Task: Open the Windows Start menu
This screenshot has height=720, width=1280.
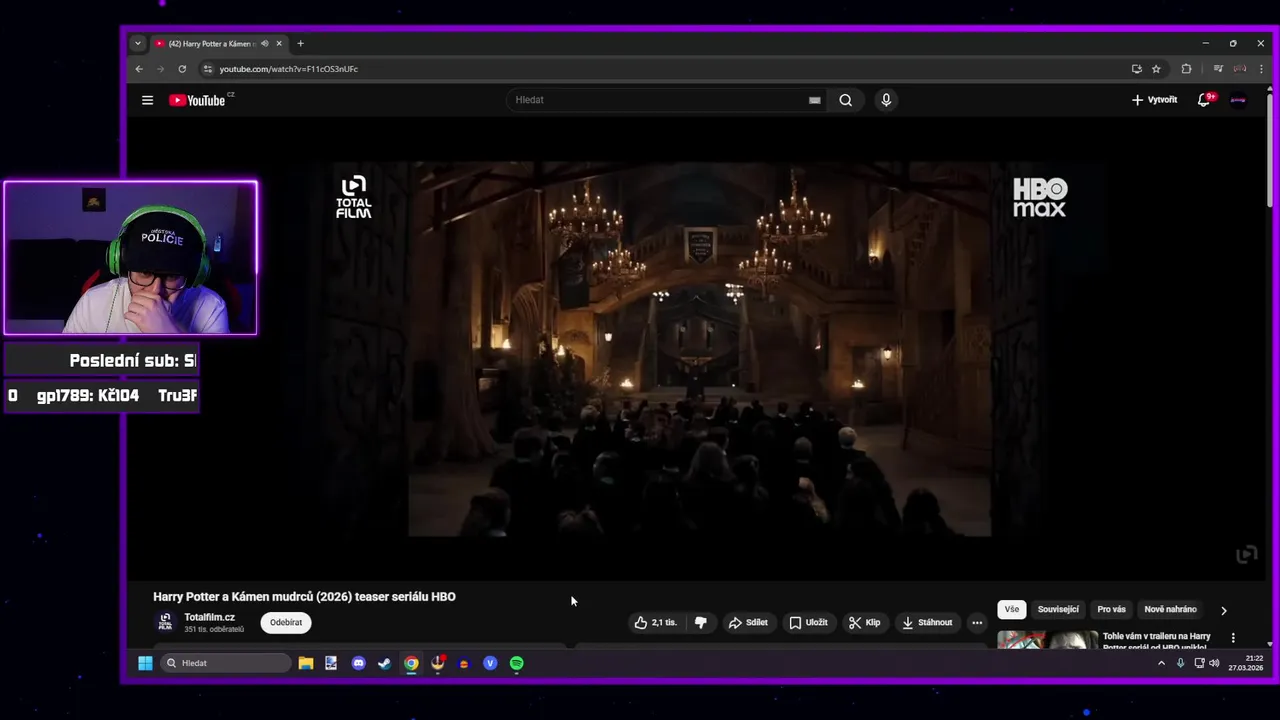Action: click(145, 663)
